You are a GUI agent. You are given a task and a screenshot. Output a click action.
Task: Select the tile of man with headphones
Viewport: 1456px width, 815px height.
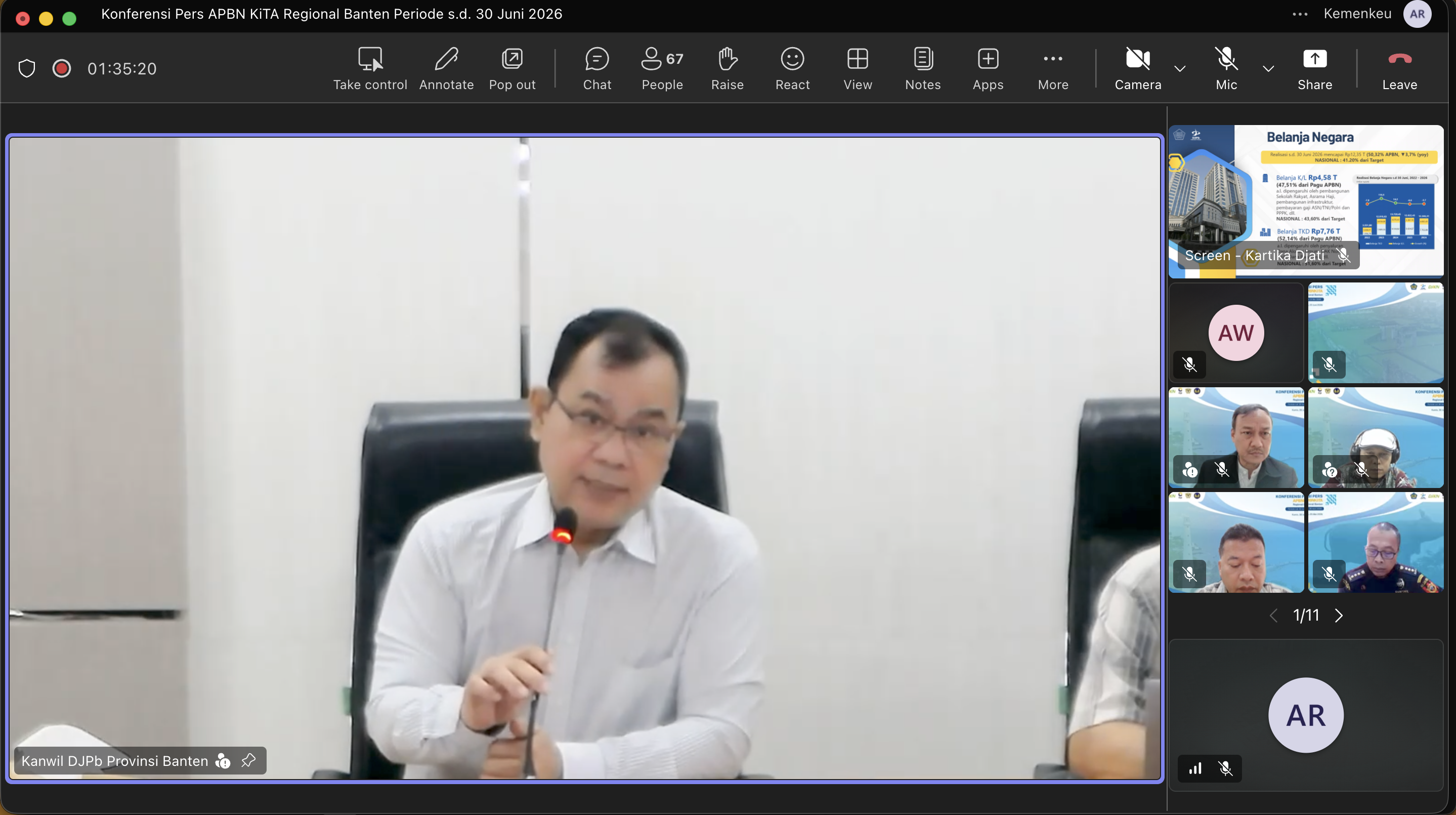[1376, 437]
